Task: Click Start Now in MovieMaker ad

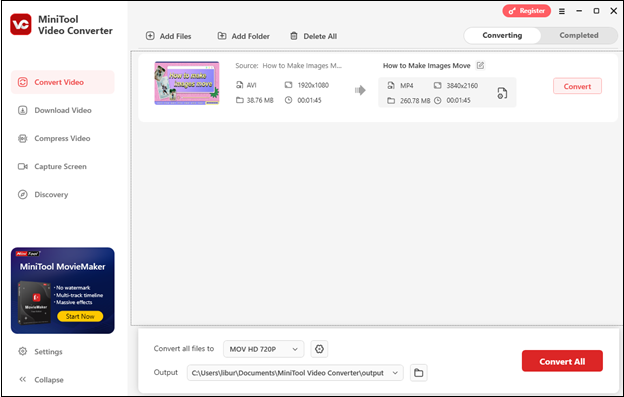Action: coord(80,316)
